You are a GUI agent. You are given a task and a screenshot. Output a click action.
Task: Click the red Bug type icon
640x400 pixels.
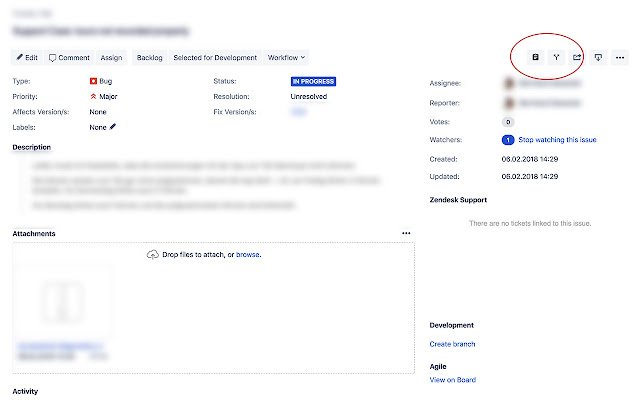(93, 81)
